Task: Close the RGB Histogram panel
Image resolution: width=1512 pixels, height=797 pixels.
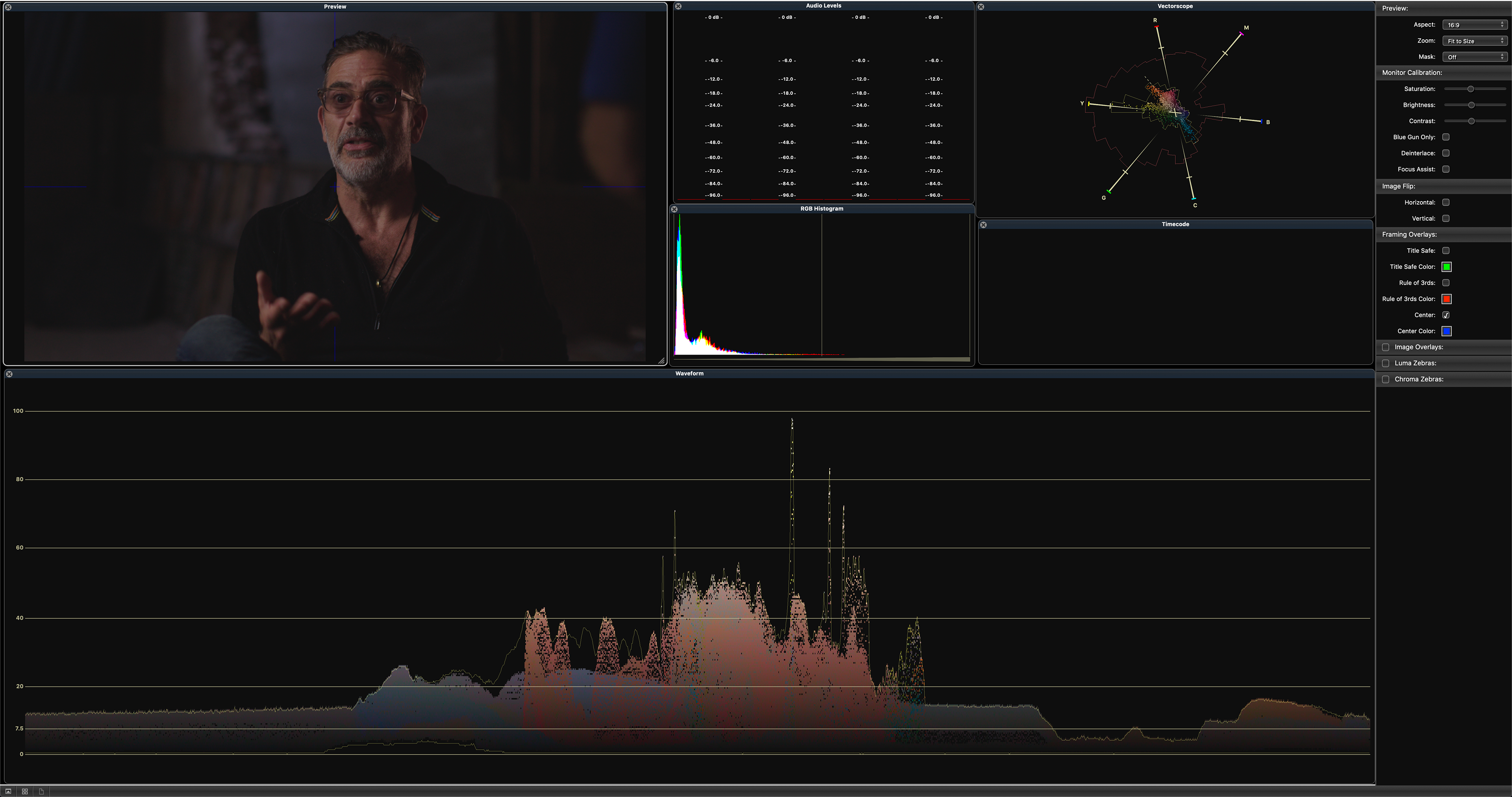Action: pos(674,209)
